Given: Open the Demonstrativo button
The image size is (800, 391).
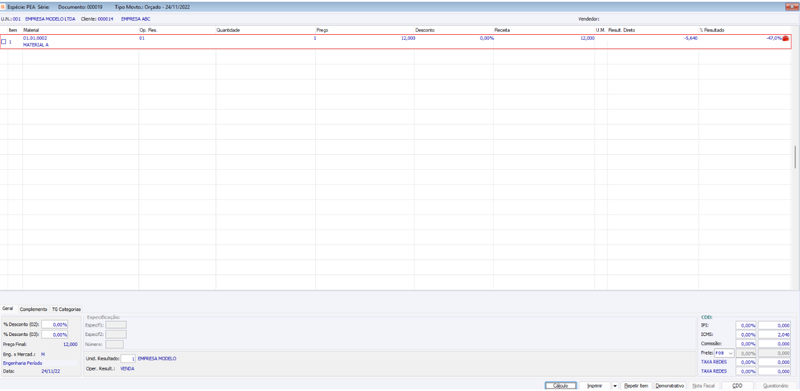Looking at the screenshot, I should 669,386.
